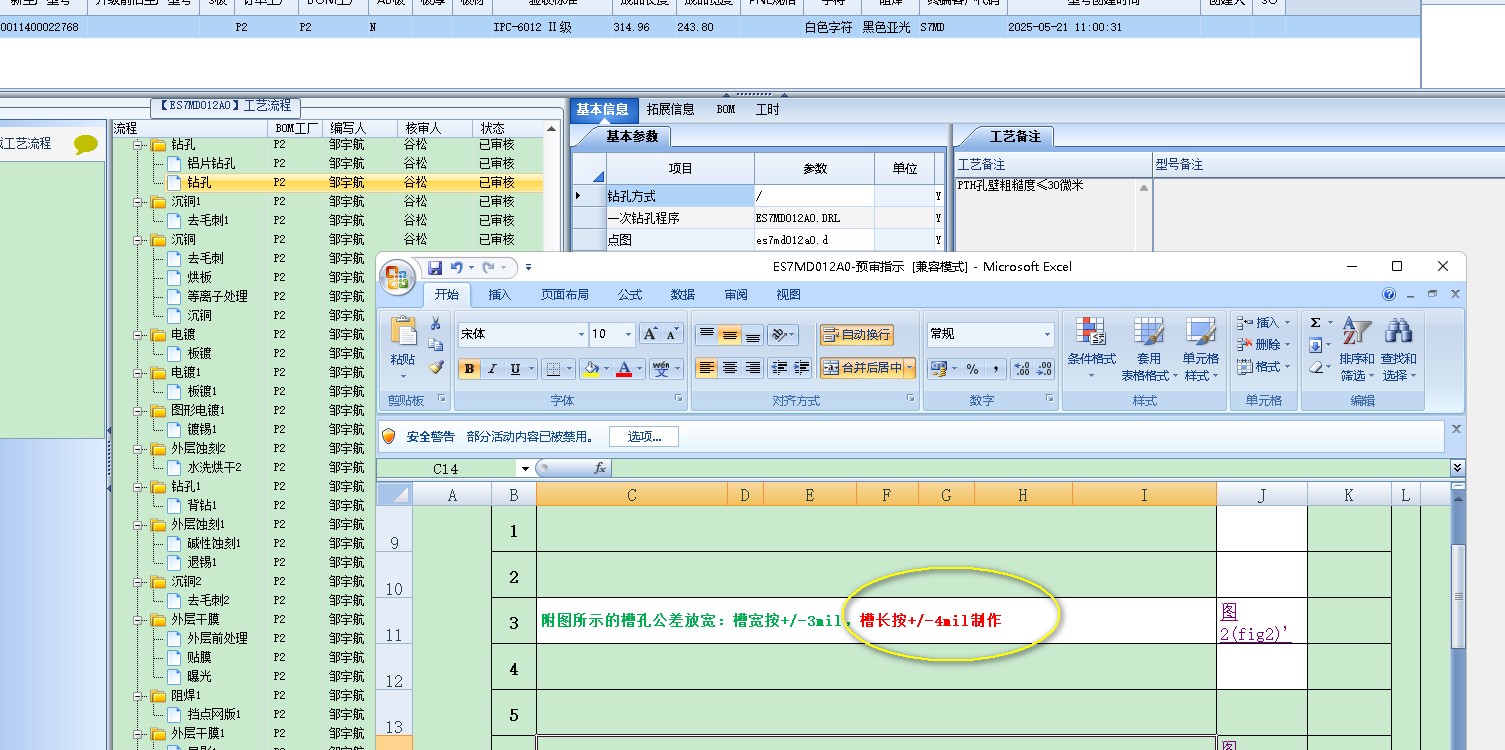Undo last action in Excel quick access
1505x750 pixels.
(457, 268)
